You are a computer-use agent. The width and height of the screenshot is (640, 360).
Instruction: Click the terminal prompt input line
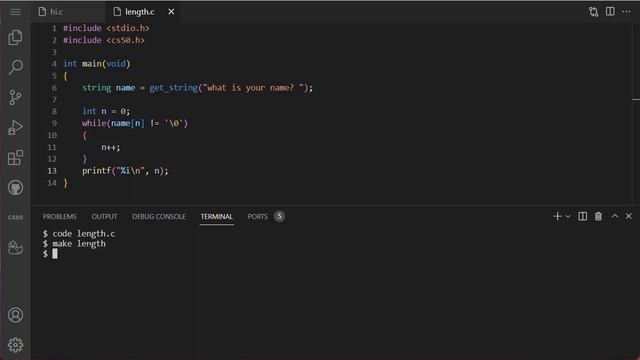[x=51, y=254]
